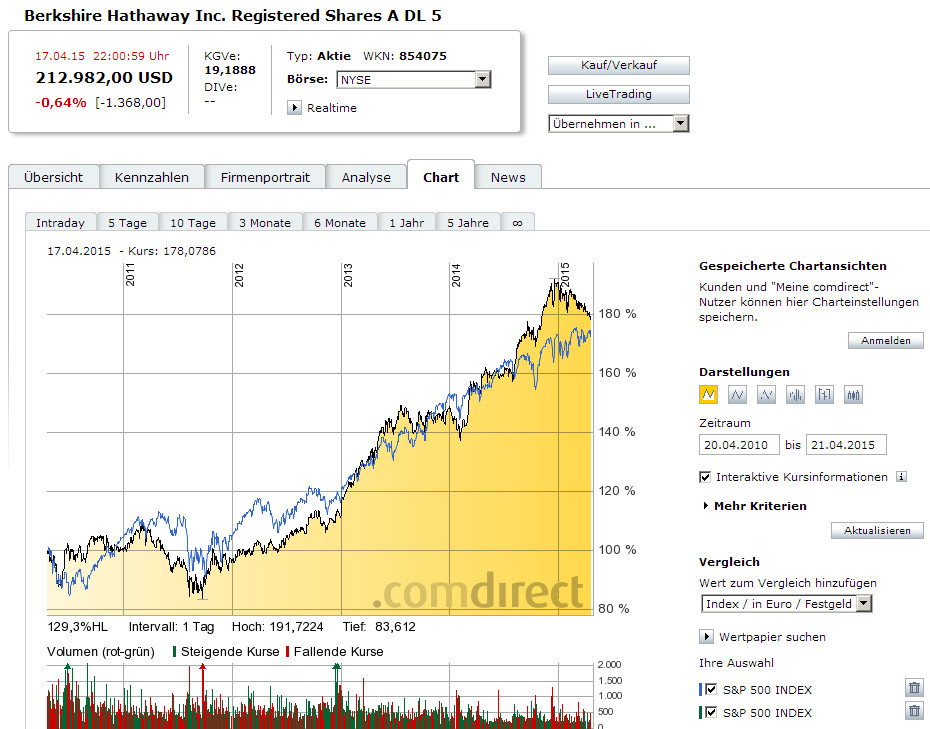Click the Aktualisieren button

click(877, 530)
